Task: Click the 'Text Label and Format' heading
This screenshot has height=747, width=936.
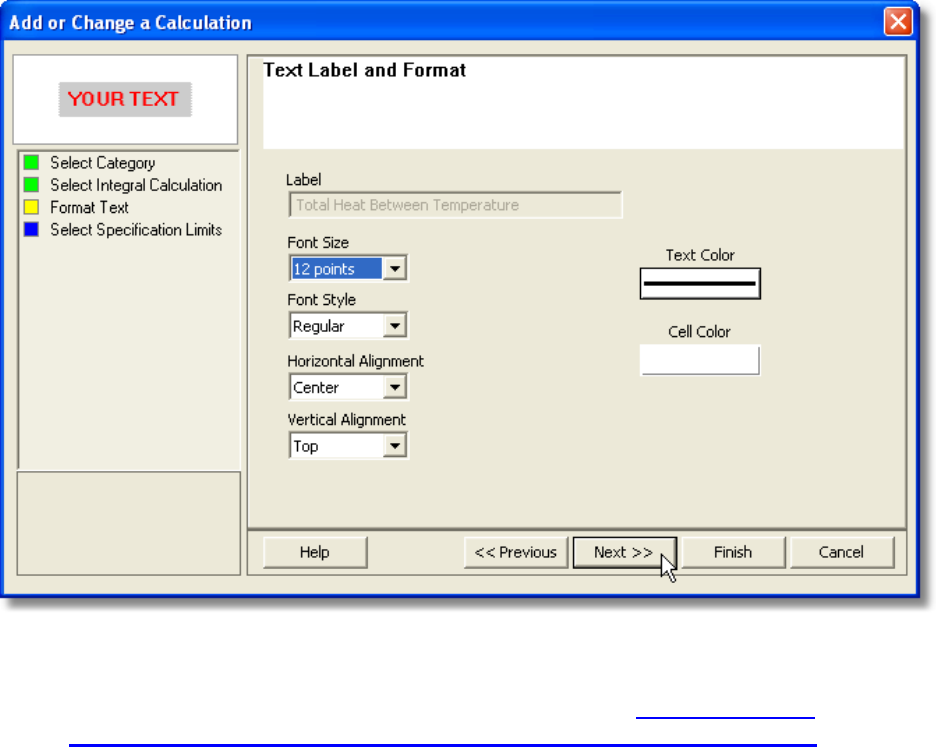Action: pyautogui.click(x=365, y=70)
